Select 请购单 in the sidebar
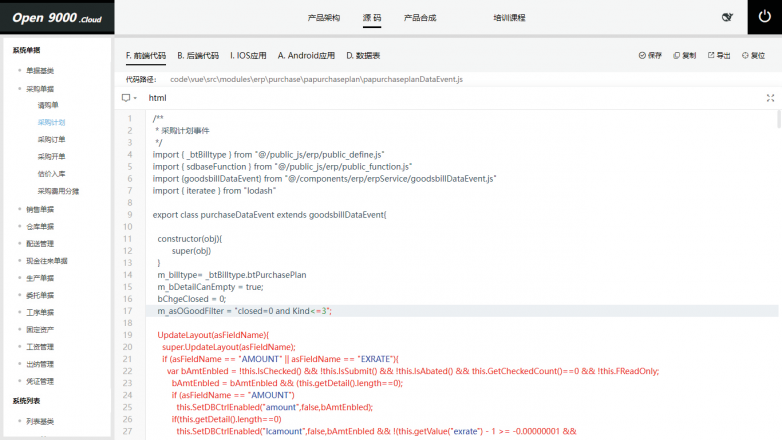The height and width of the screenshot is (440, 782). 48,105
